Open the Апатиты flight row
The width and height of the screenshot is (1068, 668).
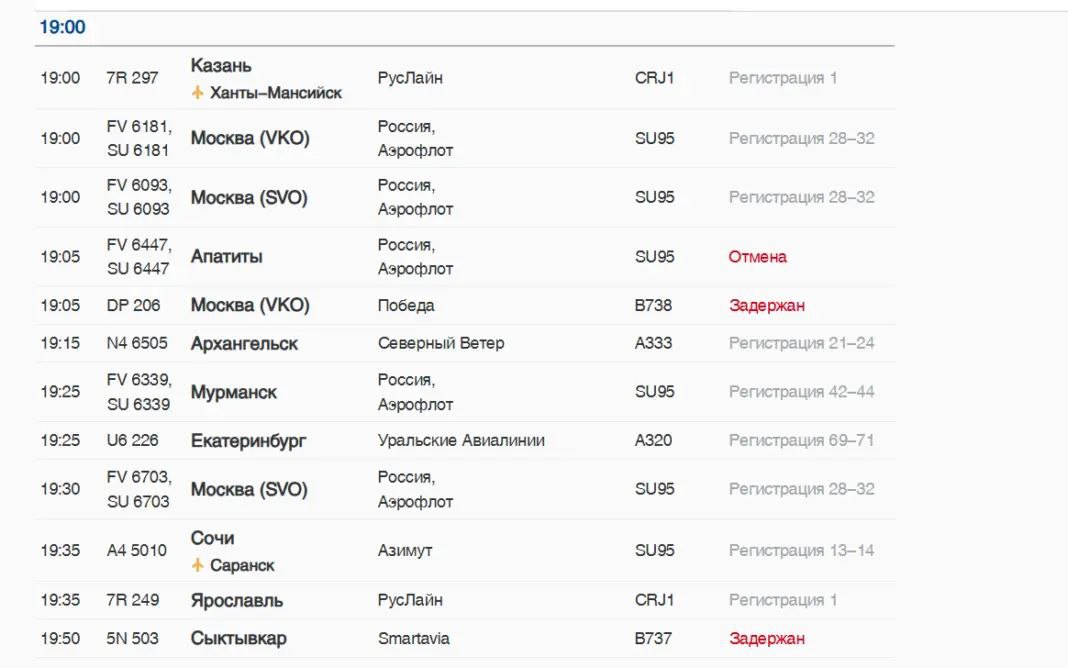465,257
